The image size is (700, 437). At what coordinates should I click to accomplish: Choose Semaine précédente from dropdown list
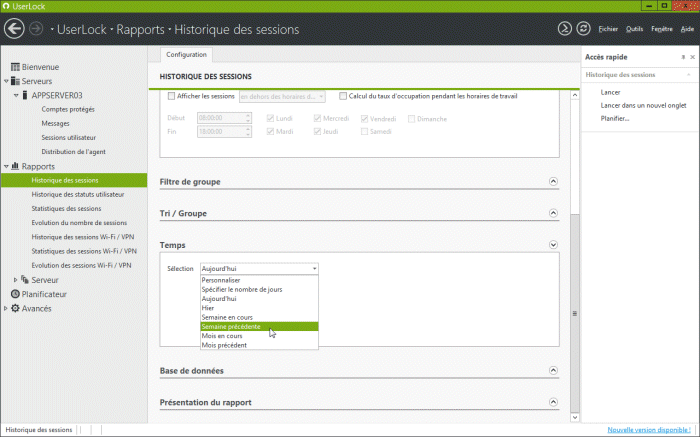click(x=259, y=327)
